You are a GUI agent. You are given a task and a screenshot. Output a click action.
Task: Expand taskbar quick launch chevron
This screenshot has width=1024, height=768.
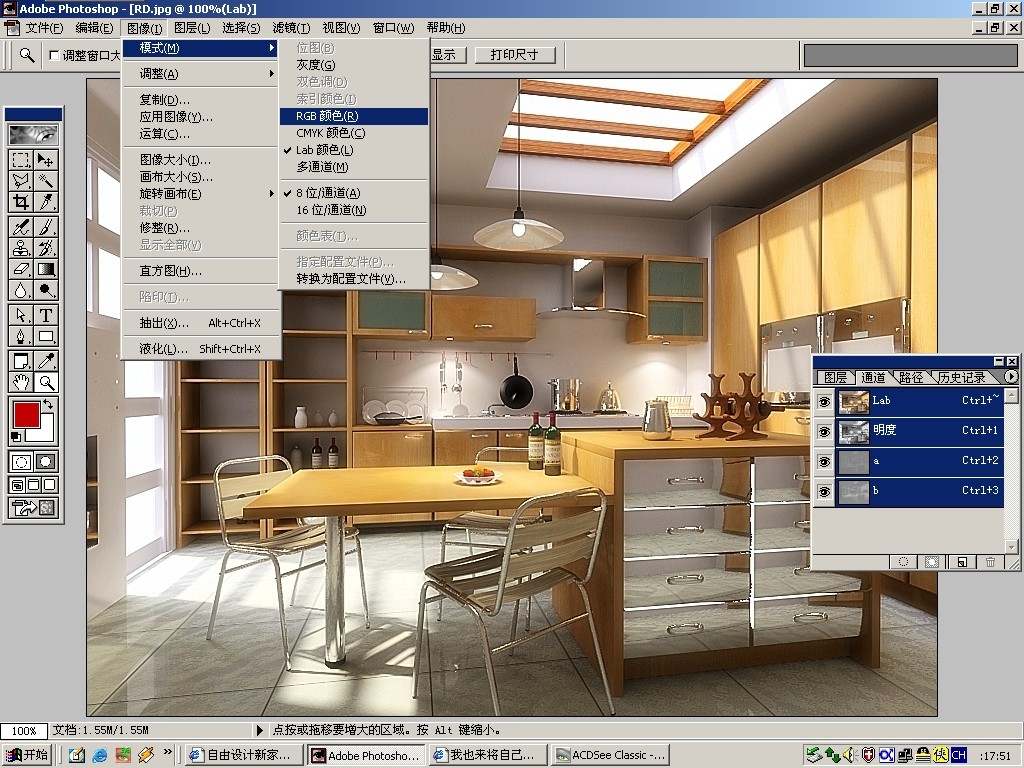click(x=168, y=752)
